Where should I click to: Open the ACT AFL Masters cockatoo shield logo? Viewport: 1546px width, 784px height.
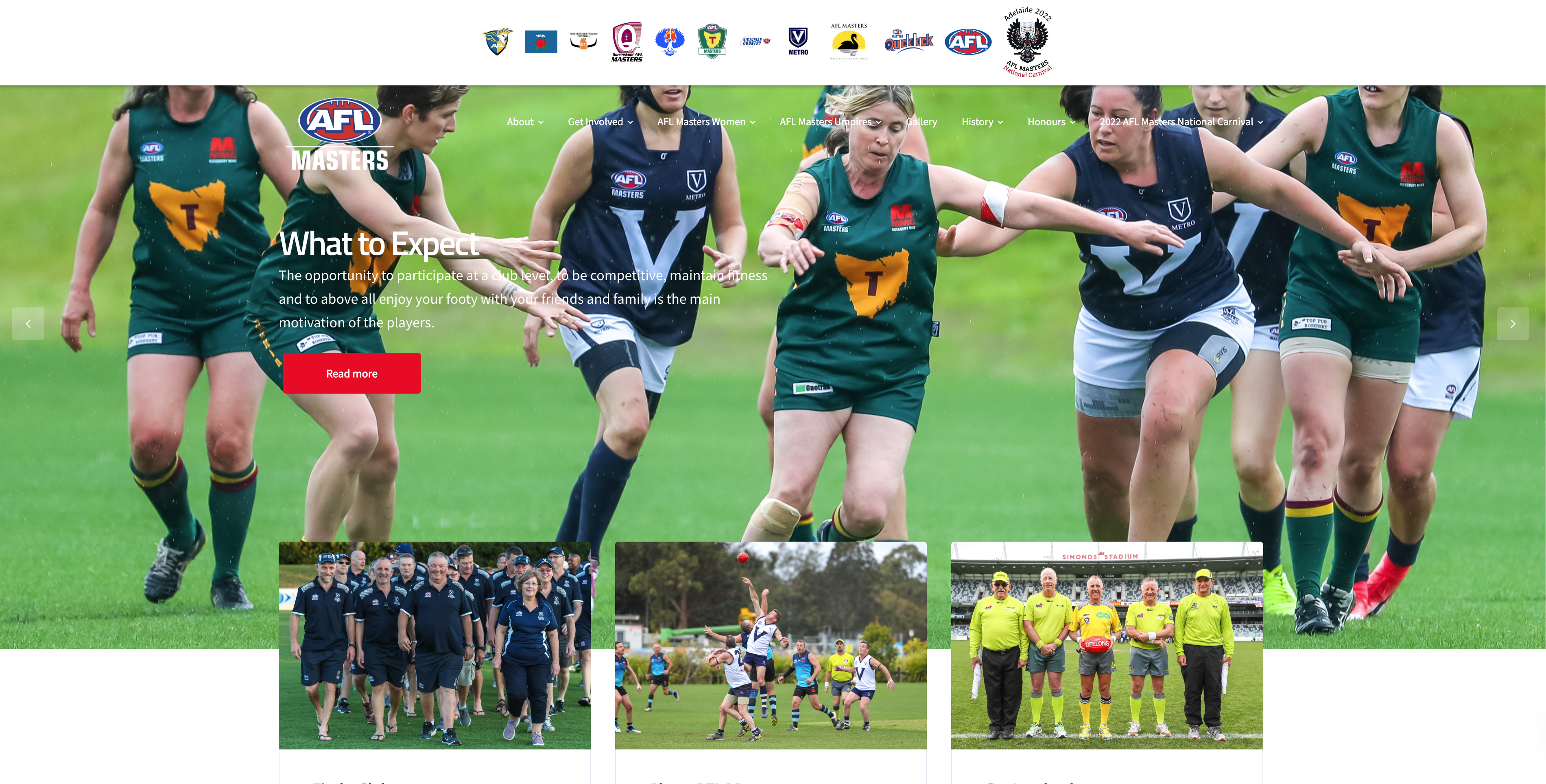(x=498, y=42)
